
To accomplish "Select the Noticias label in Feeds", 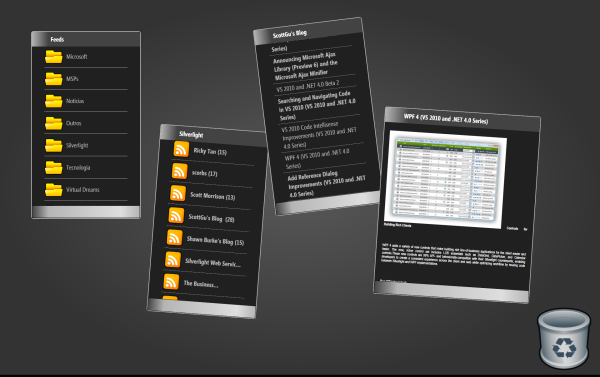I will (75, 101).
